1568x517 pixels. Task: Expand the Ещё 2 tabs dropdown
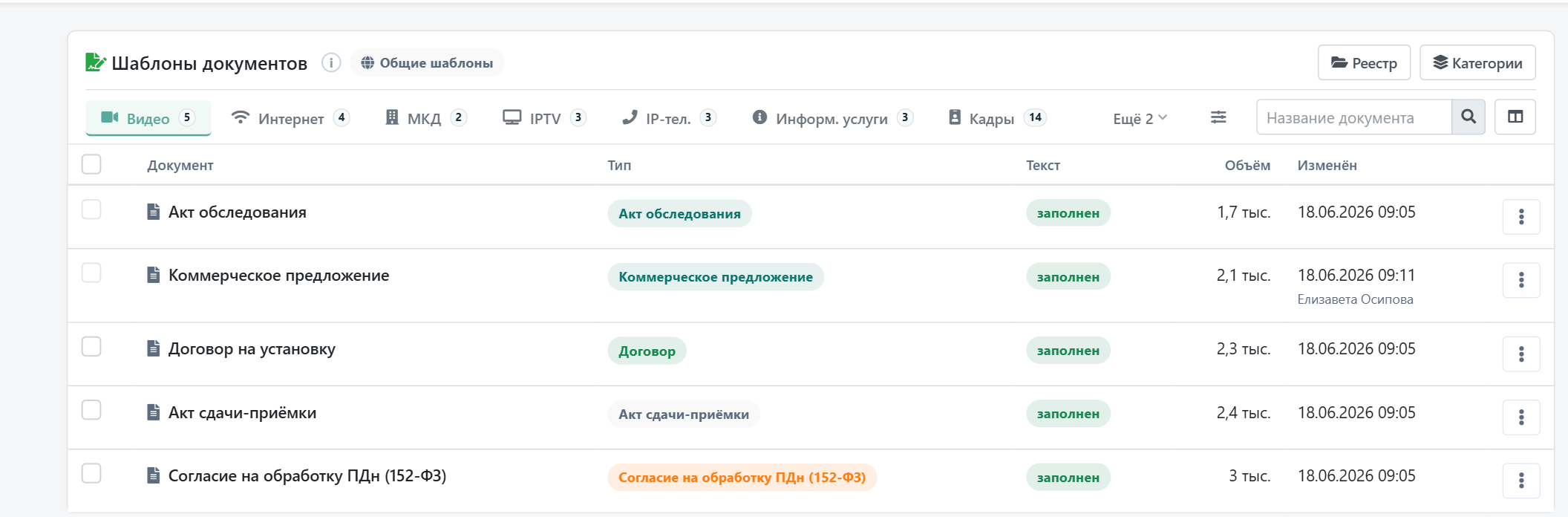click(1140, 119)
